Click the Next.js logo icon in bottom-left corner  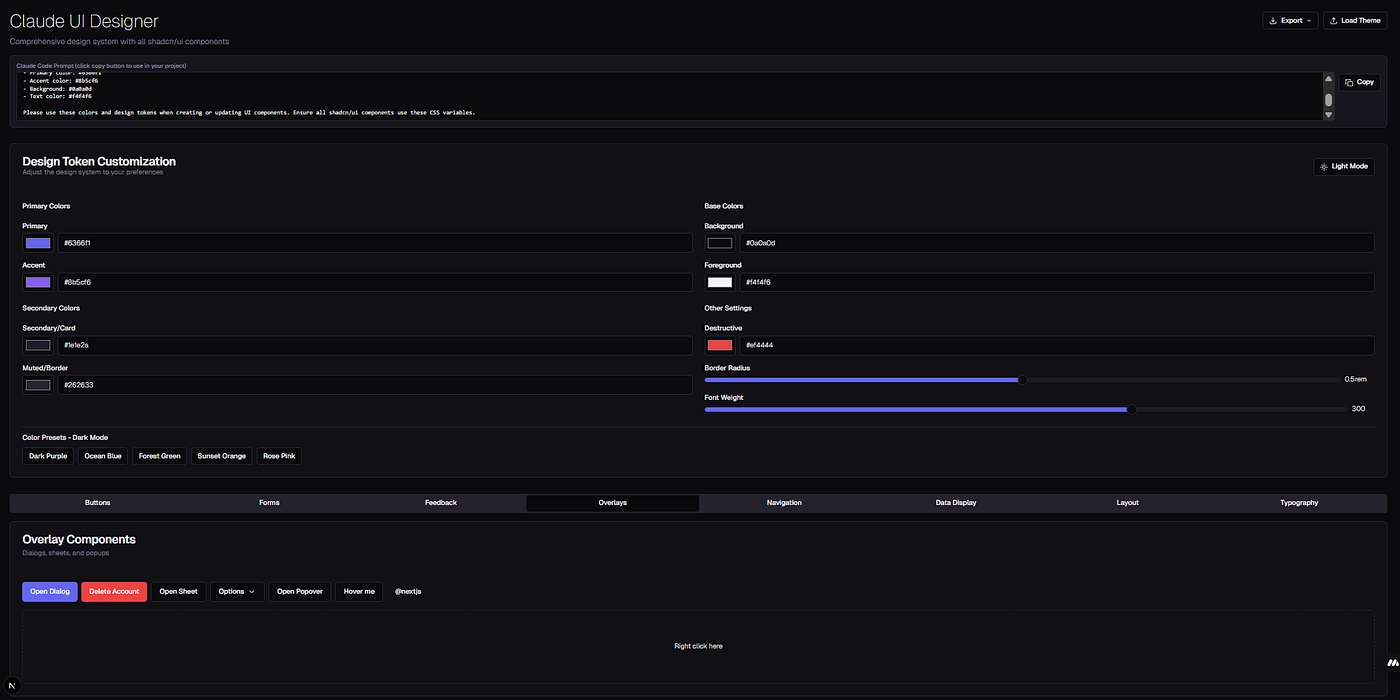[x=13, y=687]
